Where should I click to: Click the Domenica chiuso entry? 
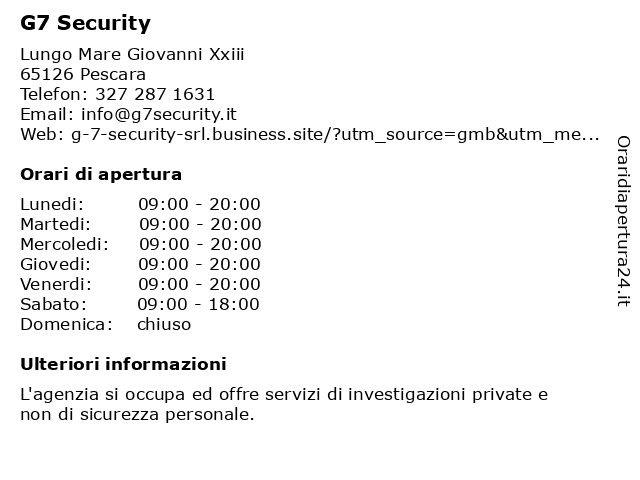point(105,324)
